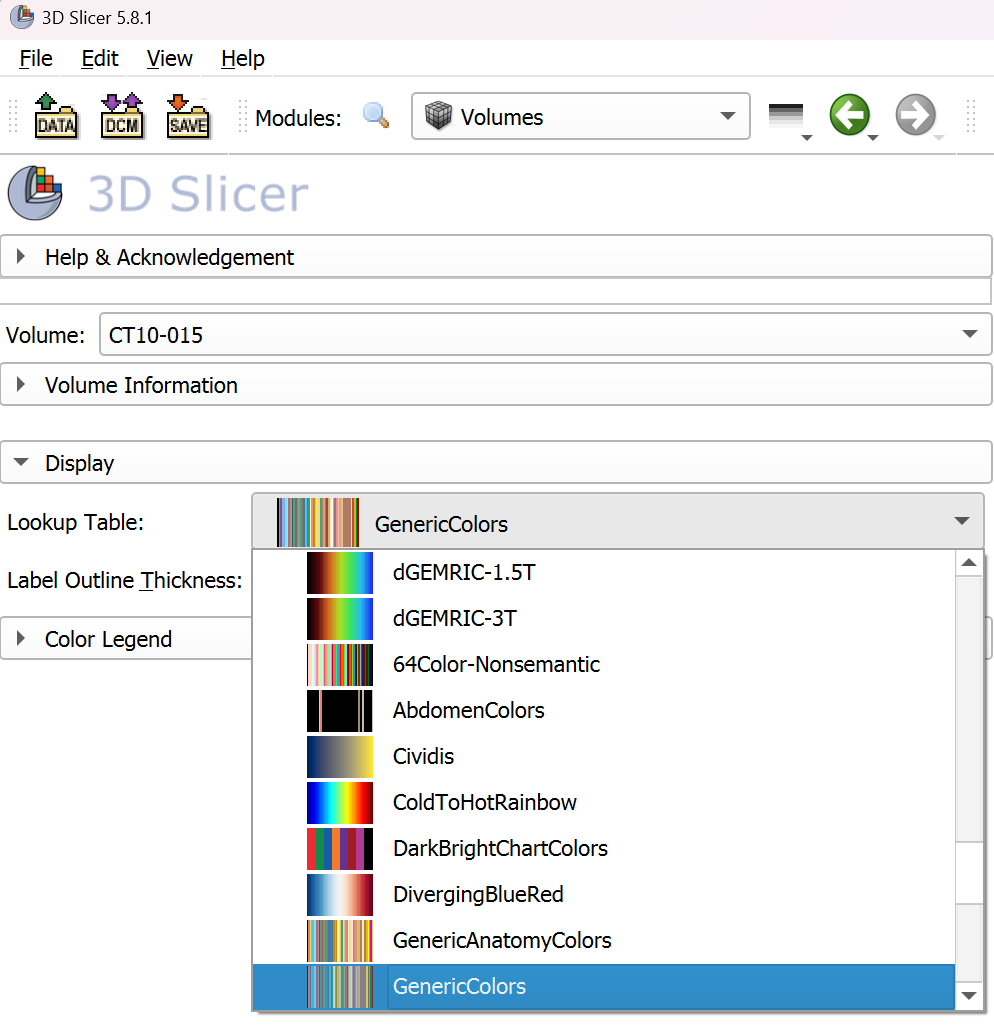The height and width of the screenshot is (1029, 994).
Task: Open the Volumes module selector dropdown
Action: tap(580, 116)
